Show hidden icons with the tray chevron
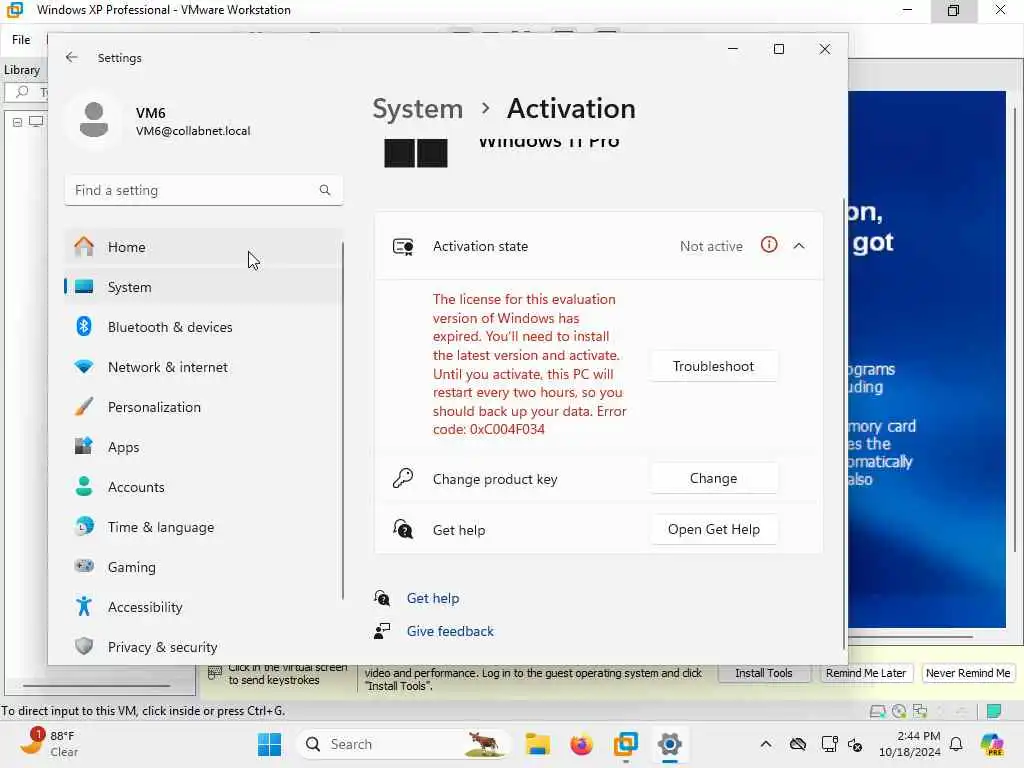Viewport: 1024px width, 768px height. (x=765, y=744)
